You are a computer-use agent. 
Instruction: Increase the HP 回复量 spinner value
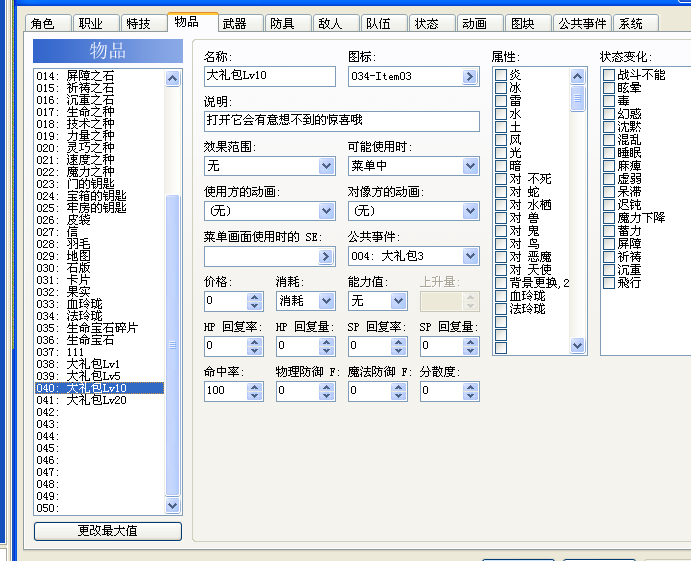pyautogui.click(x=326, y=342)
